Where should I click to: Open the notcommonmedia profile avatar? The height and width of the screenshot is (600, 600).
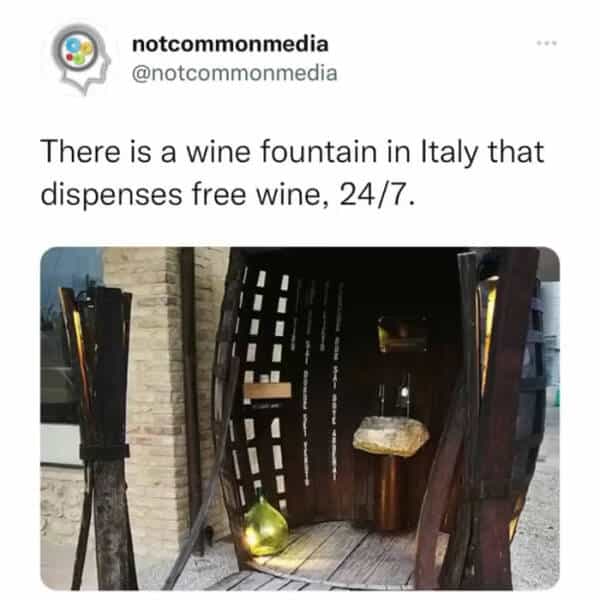pos(81,58)
